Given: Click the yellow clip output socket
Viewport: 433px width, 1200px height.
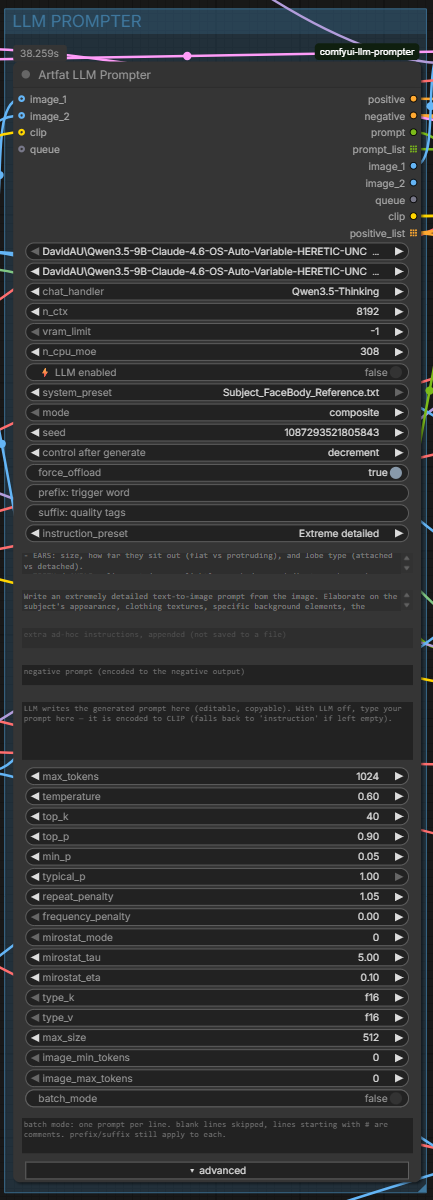Looking at the screenshot, I should point(414,216).
